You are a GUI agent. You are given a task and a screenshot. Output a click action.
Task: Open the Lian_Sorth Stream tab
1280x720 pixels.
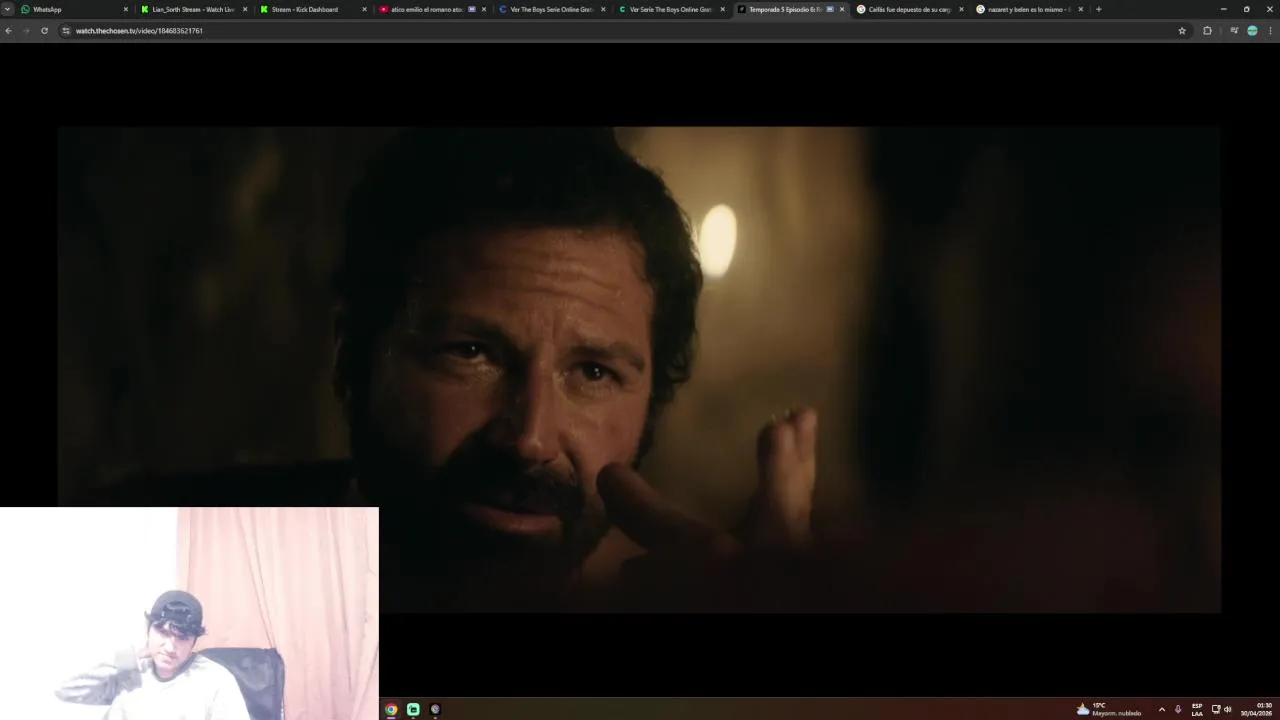pyautogui.click(x=193, y=9)
